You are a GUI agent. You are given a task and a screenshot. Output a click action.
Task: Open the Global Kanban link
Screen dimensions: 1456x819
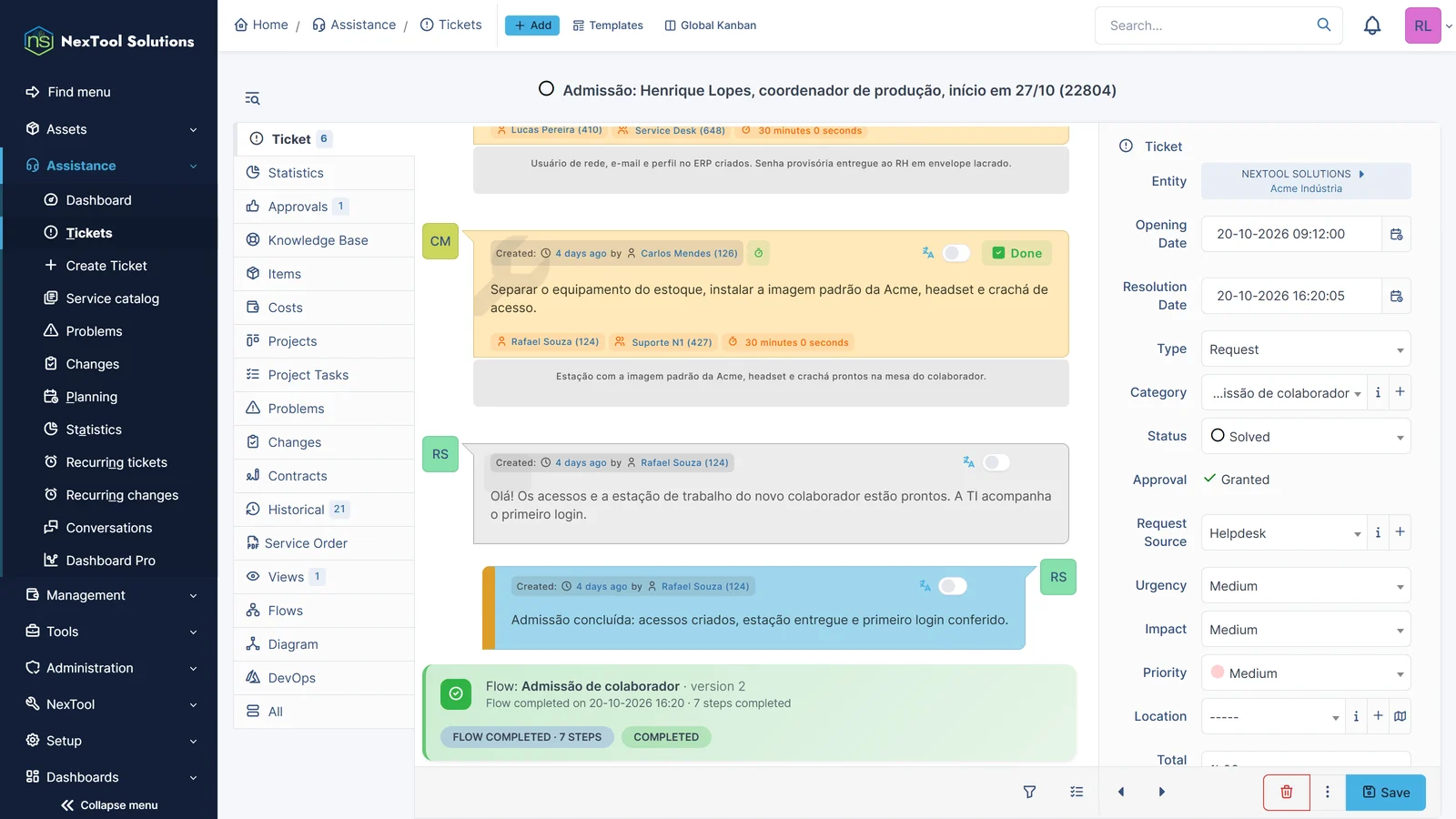point(711,25)
